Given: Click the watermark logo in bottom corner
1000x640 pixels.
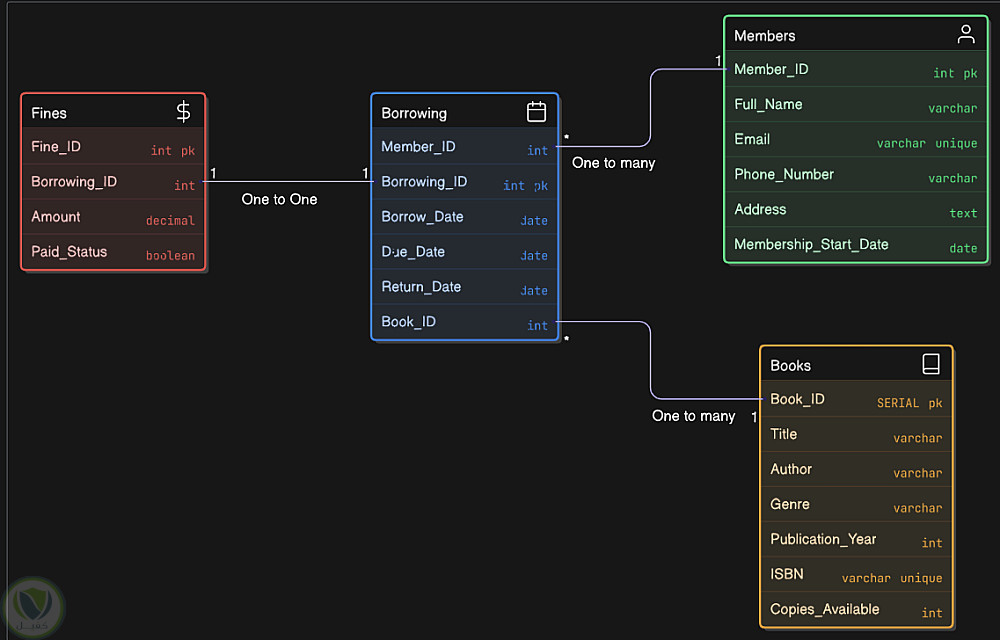Looking at the screenshot, I should click(35, 605).
